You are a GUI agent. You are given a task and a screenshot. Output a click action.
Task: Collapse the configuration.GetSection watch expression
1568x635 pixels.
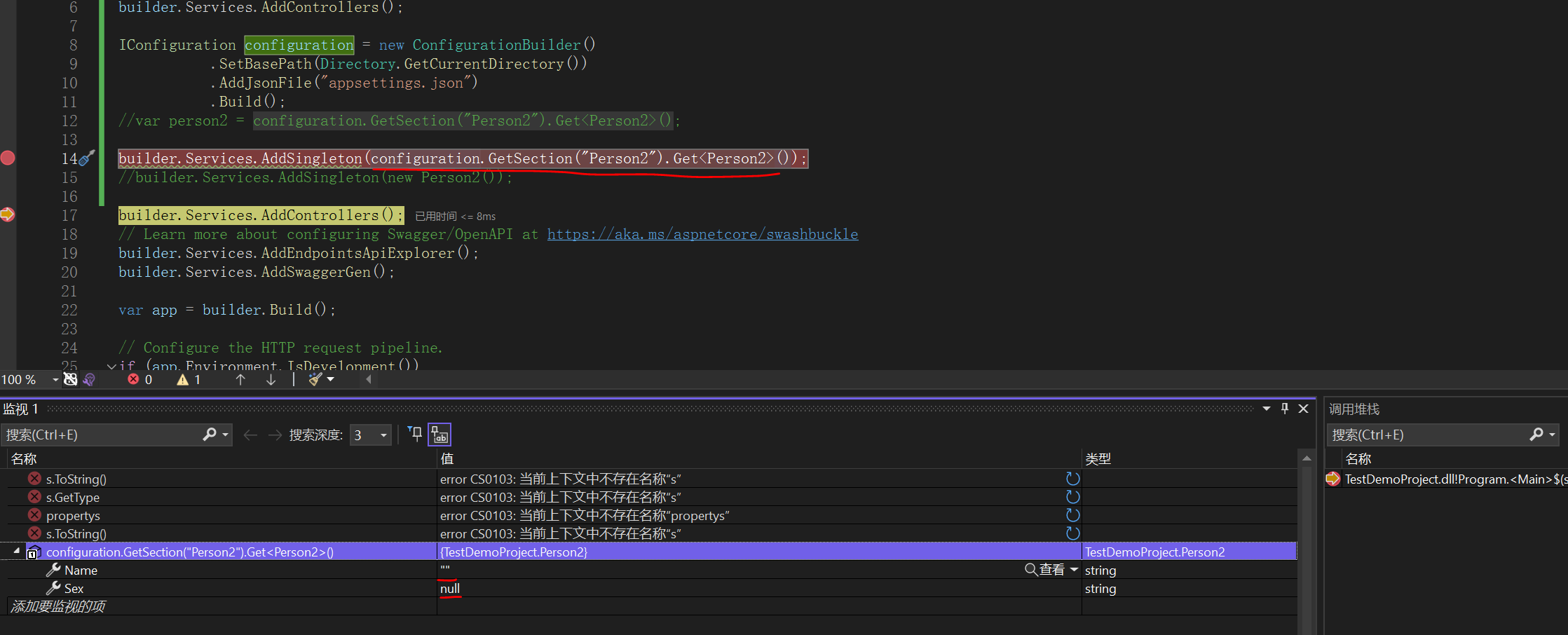[x=17, y=551]
